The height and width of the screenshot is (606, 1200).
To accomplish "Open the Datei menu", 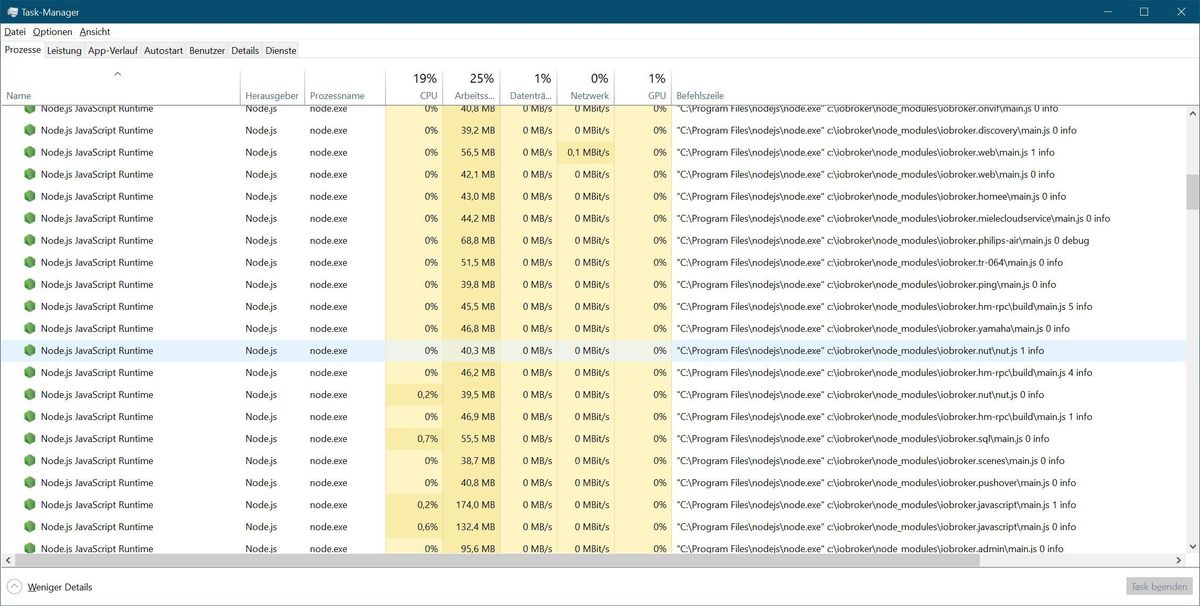I will pyautogui.click(x=15, y=32).
